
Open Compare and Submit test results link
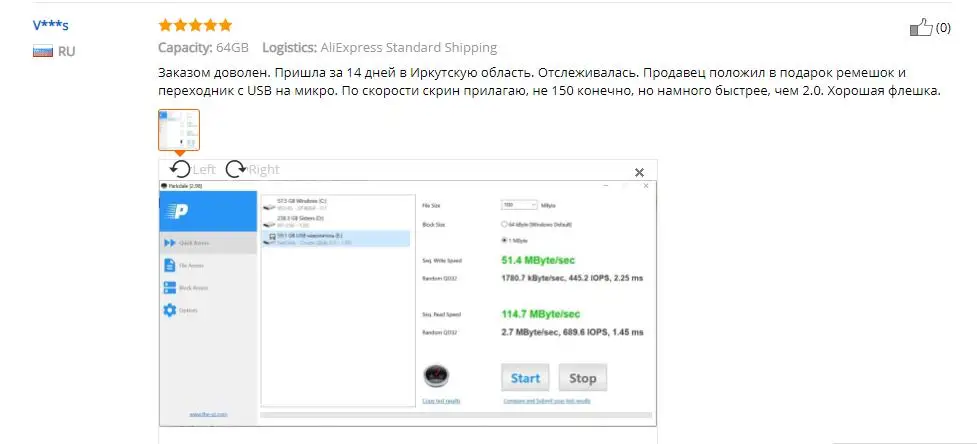point(546,401)
